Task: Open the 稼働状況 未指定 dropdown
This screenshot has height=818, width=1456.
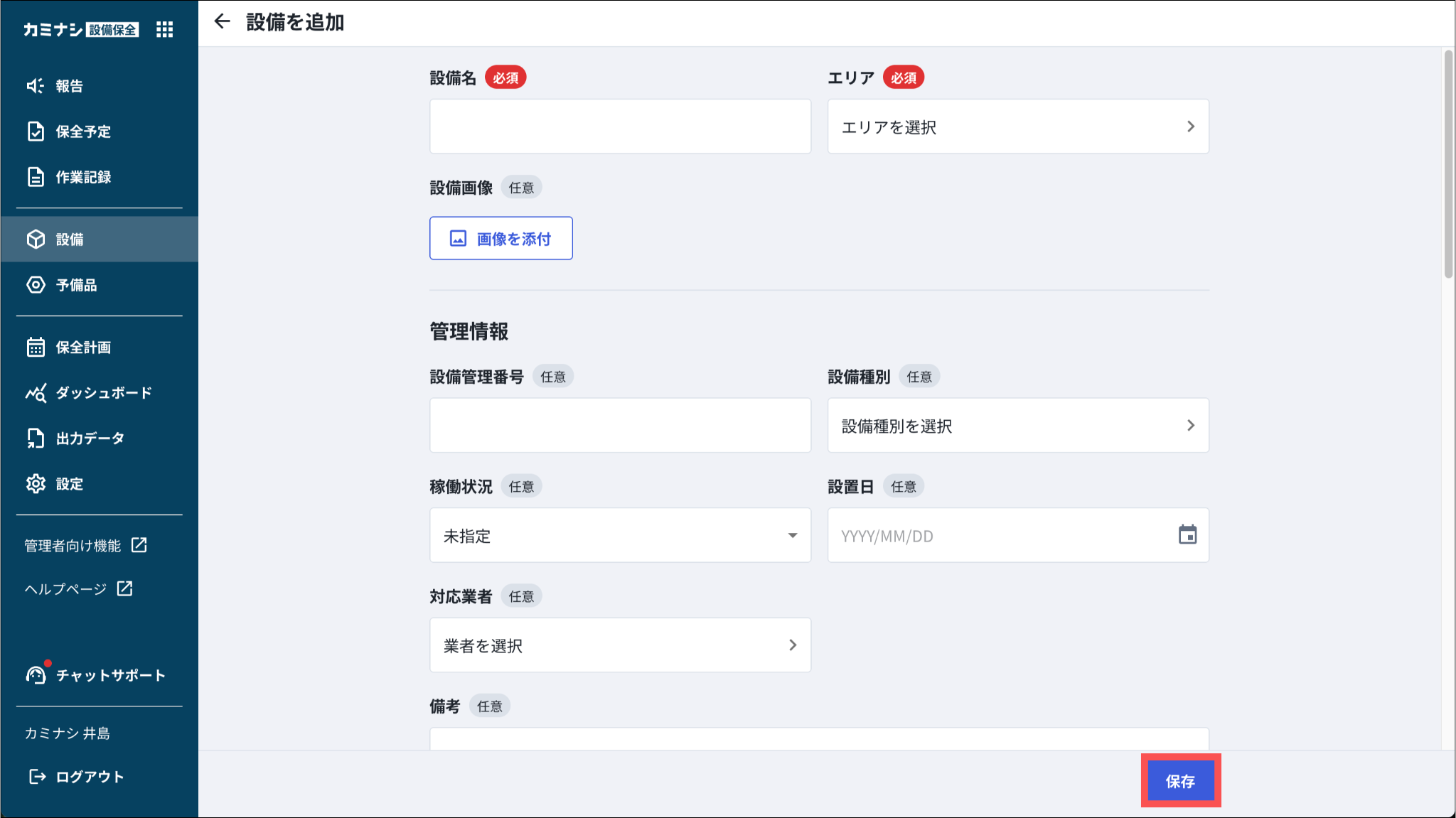Action: click(x=619, y=536)
